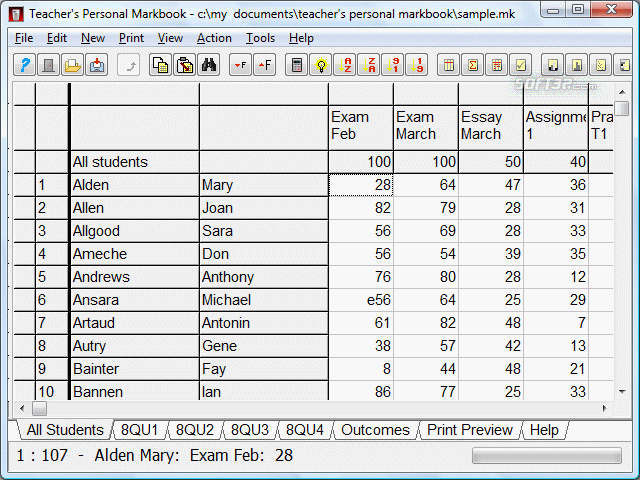Click the second bar chart icon
Viewport: 640px width, 480px height.
tap(577, 65)
